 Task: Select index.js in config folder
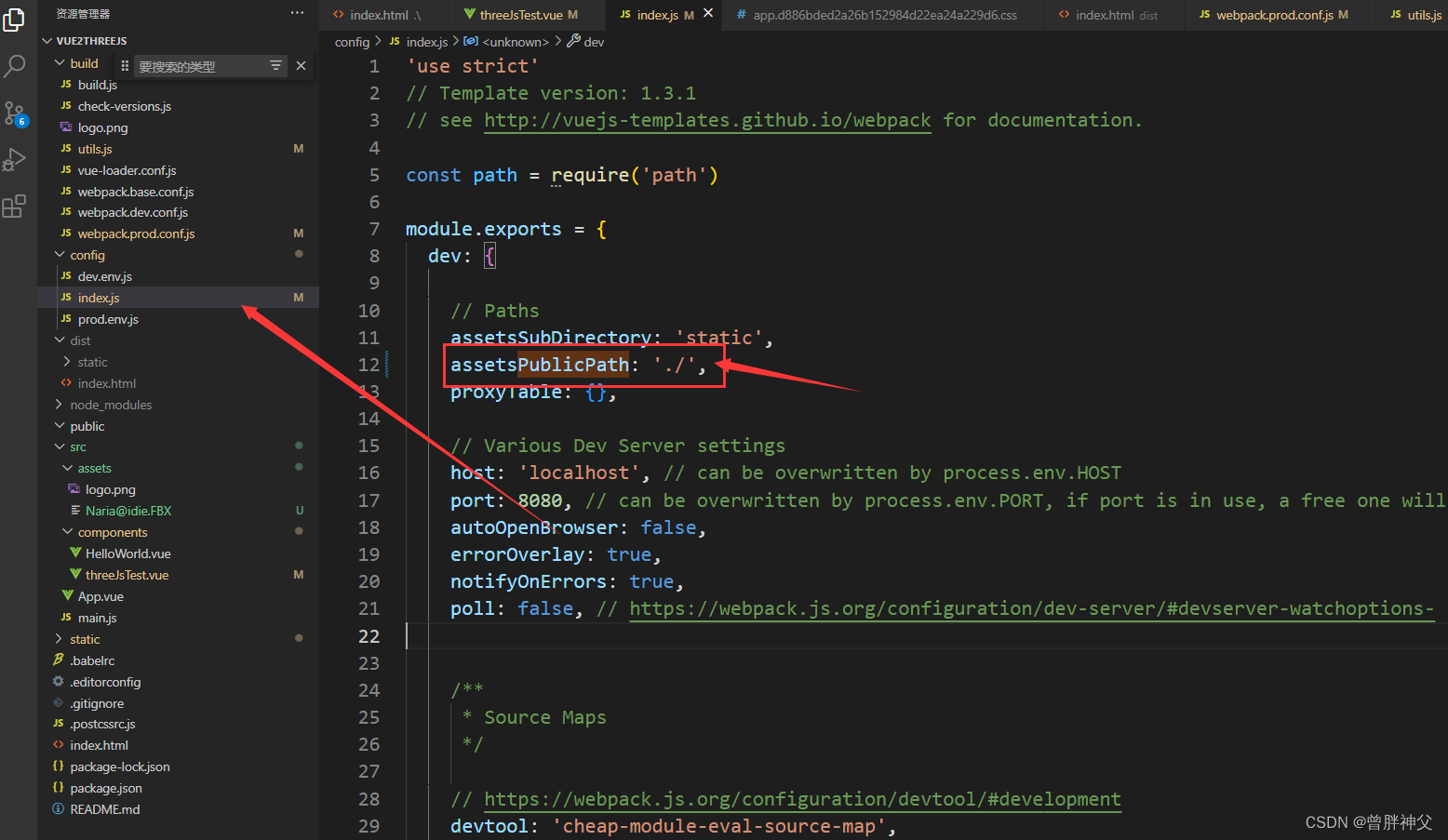(99, 298)
